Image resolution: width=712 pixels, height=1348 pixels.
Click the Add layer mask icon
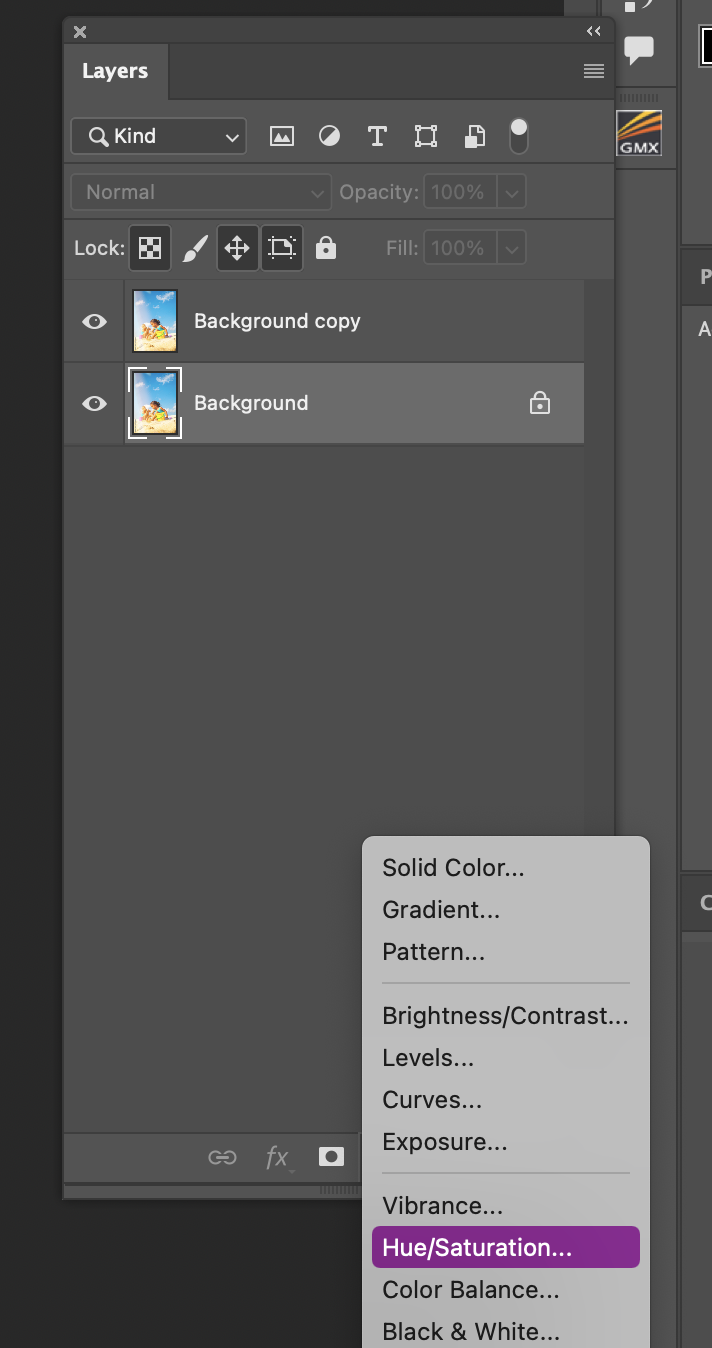(331, 1157)
